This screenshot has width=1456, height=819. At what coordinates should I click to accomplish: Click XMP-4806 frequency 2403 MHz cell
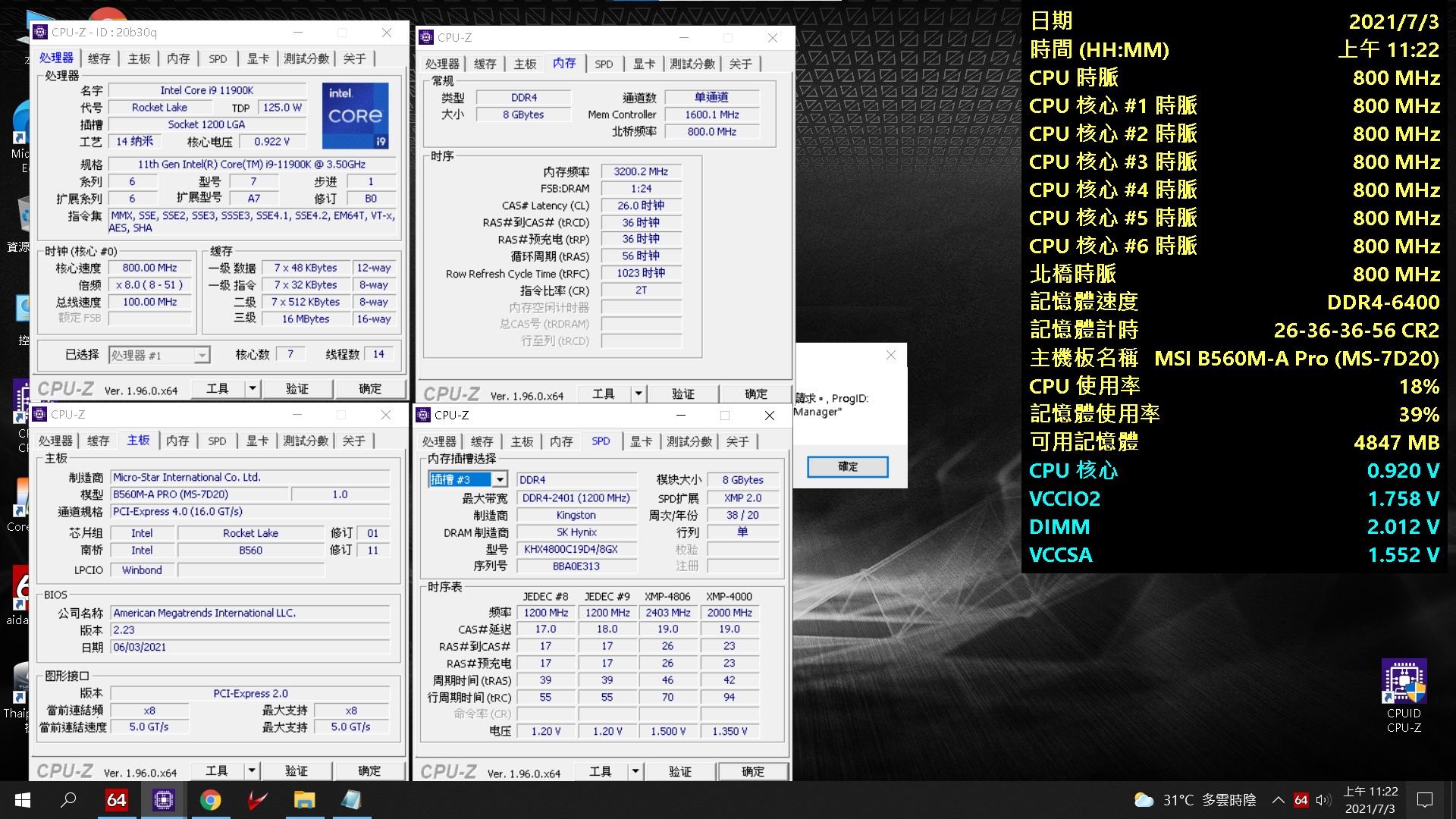(x=668, y=613)
